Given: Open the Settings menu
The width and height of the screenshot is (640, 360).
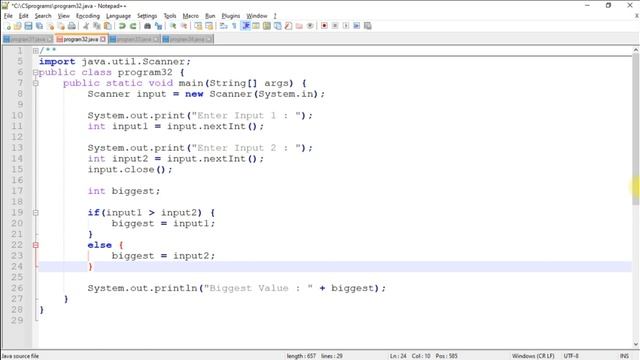Looking at the screenshot, I should pyautogui.click(x=147, y=16).
